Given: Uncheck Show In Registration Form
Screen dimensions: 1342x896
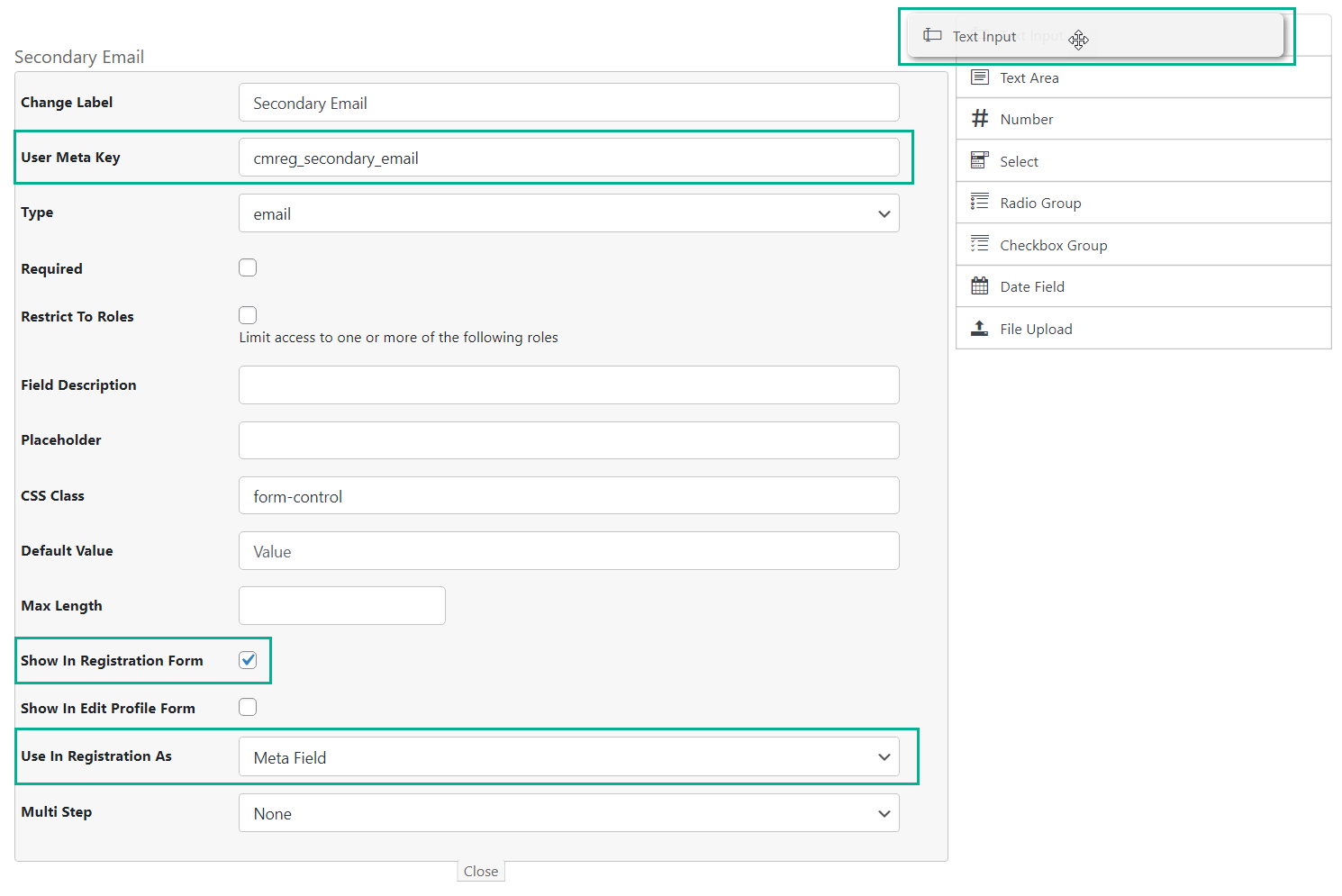Looking at the screenshot, I should [248, 660].
